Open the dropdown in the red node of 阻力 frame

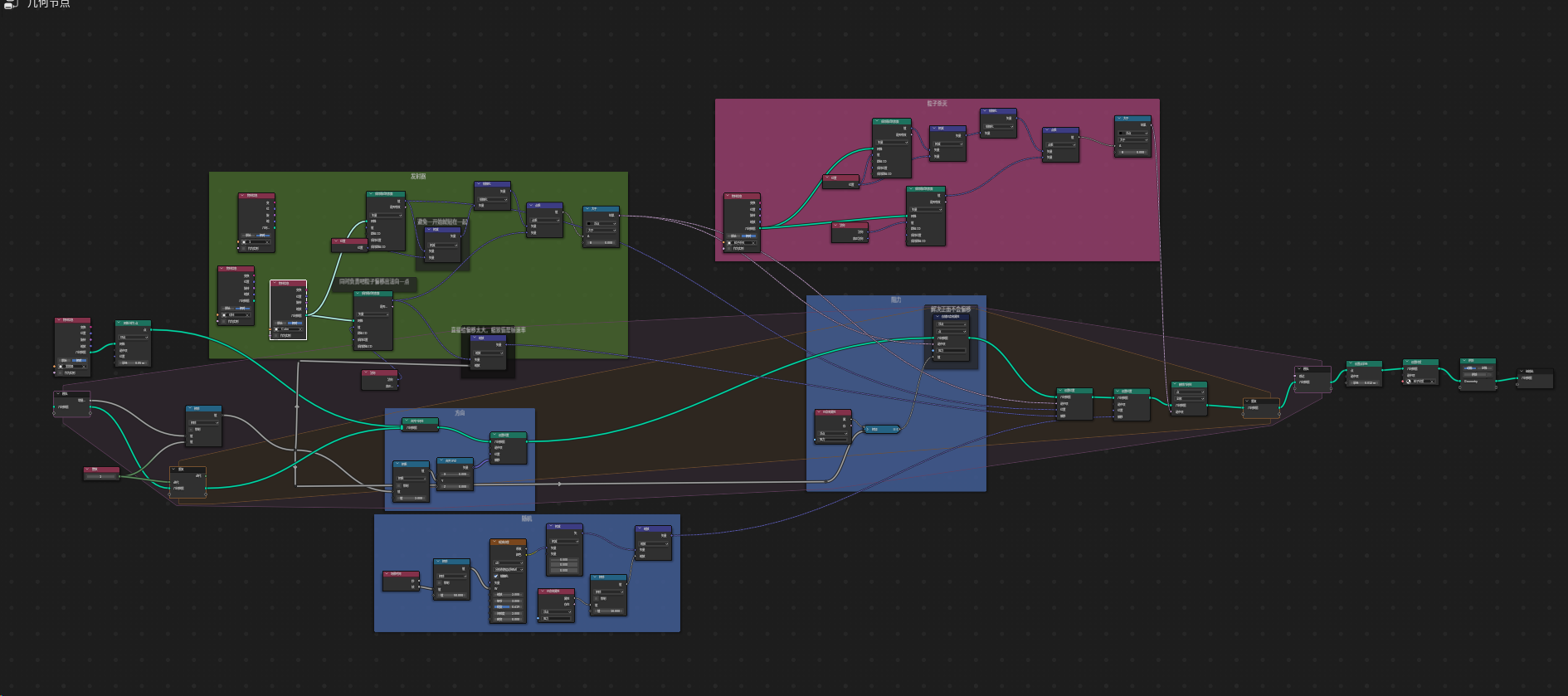point(834,433)
